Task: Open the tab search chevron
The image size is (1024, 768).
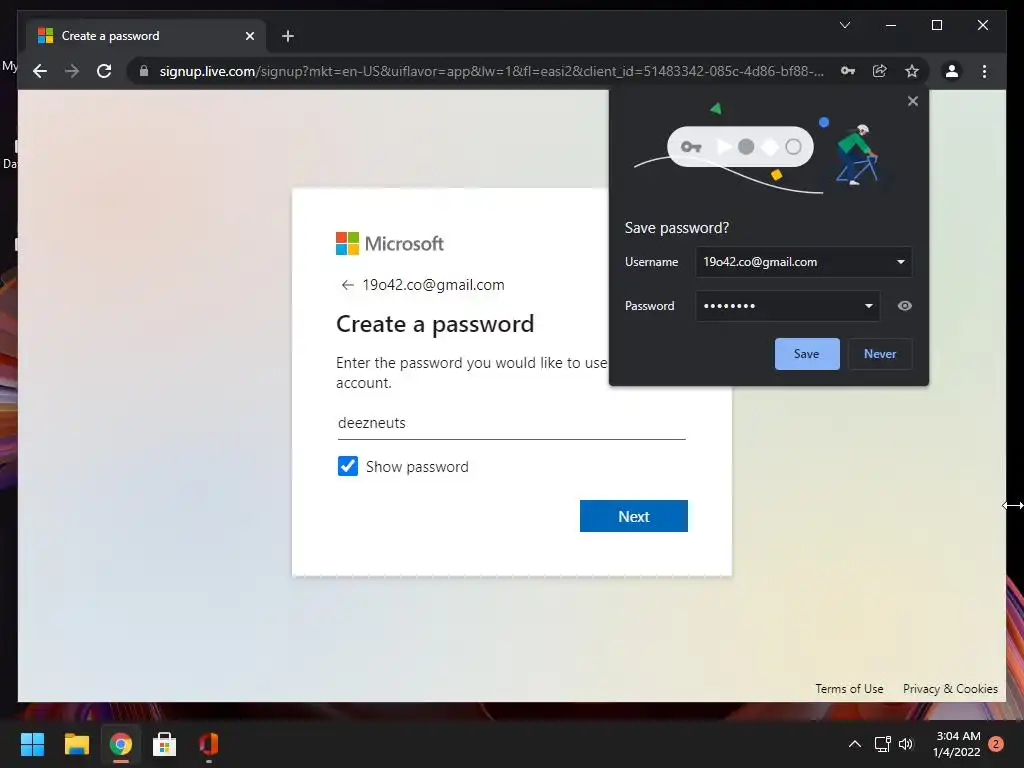Action: [844, 25]
